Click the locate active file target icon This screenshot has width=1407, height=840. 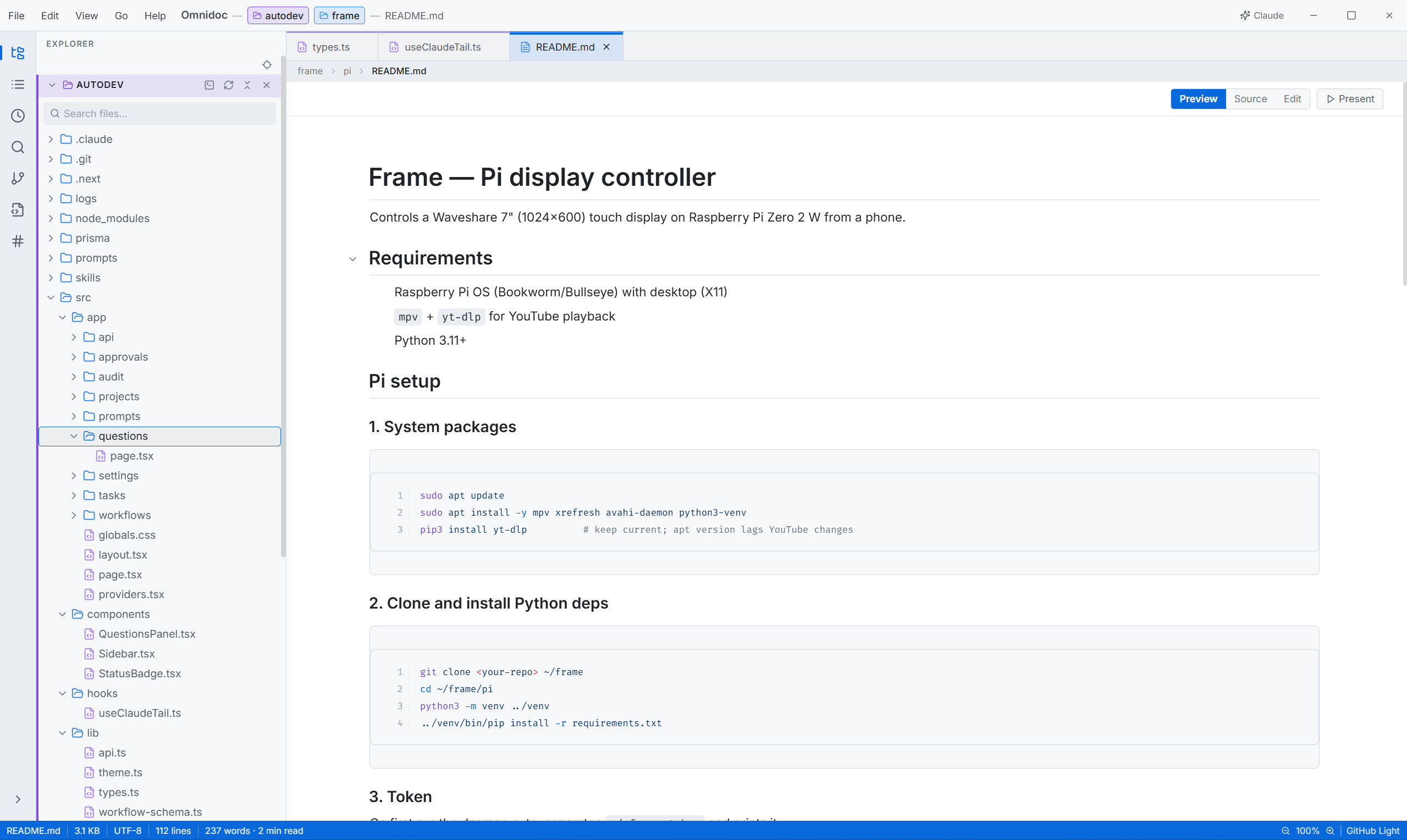coord(267,65)
